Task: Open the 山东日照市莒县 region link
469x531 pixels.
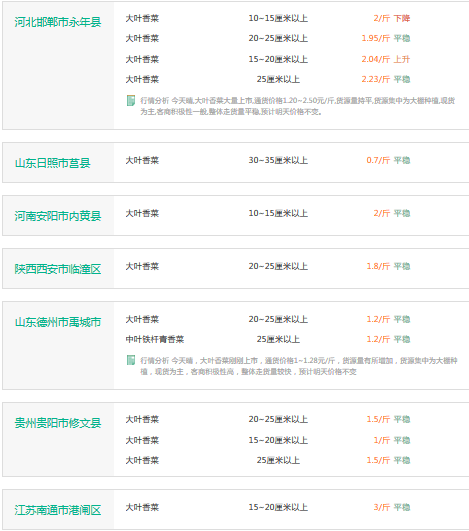Action: 52,163
